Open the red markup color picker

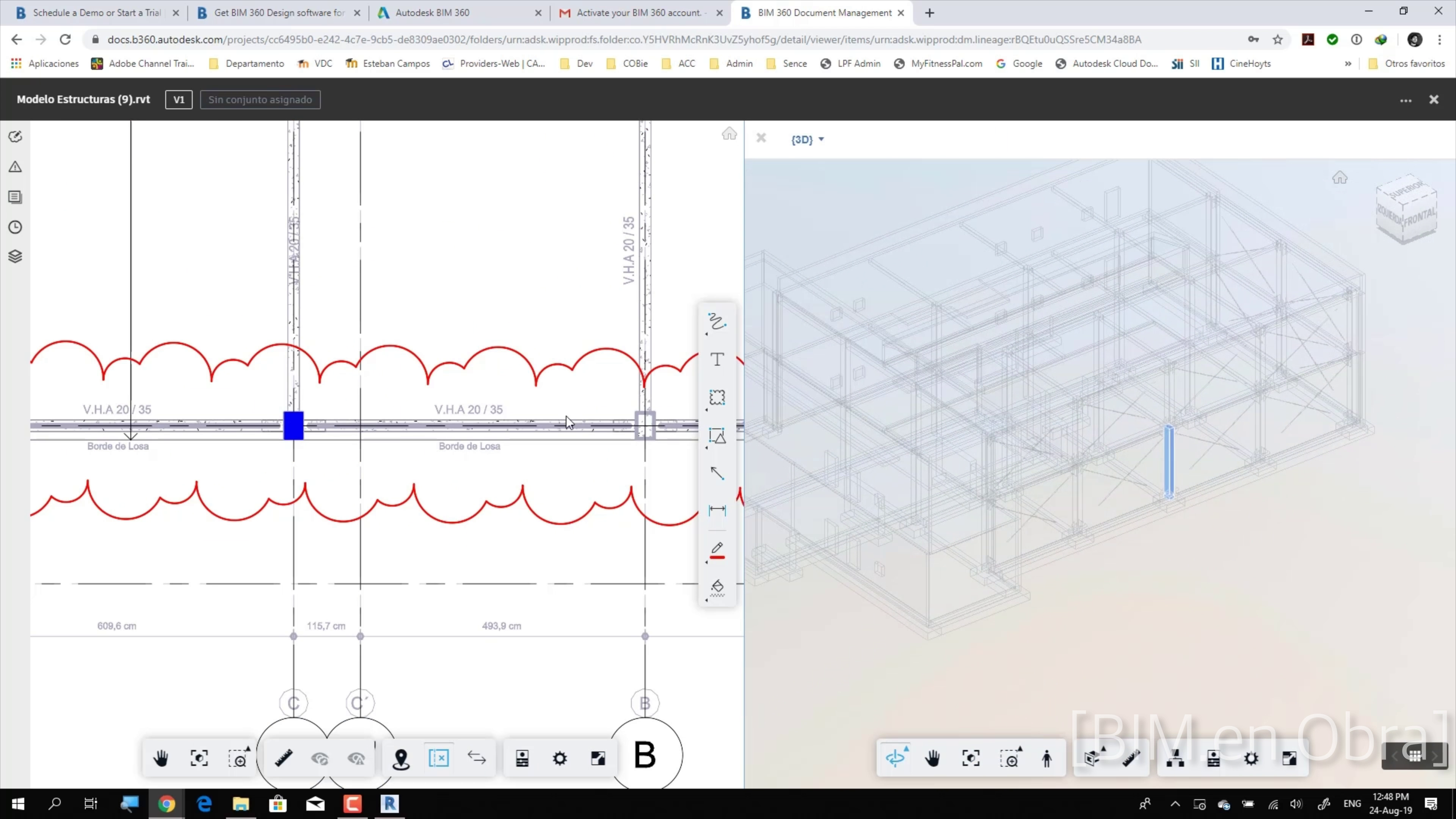pyautogui.click(x=717, y=549)
